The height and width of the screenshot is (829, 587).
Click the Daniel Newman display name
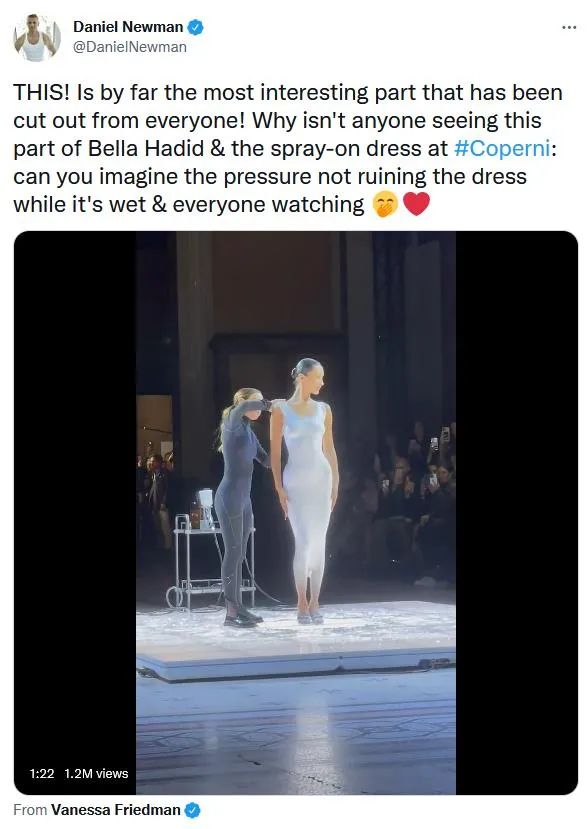pyautogui.click(x=128, y=26)
